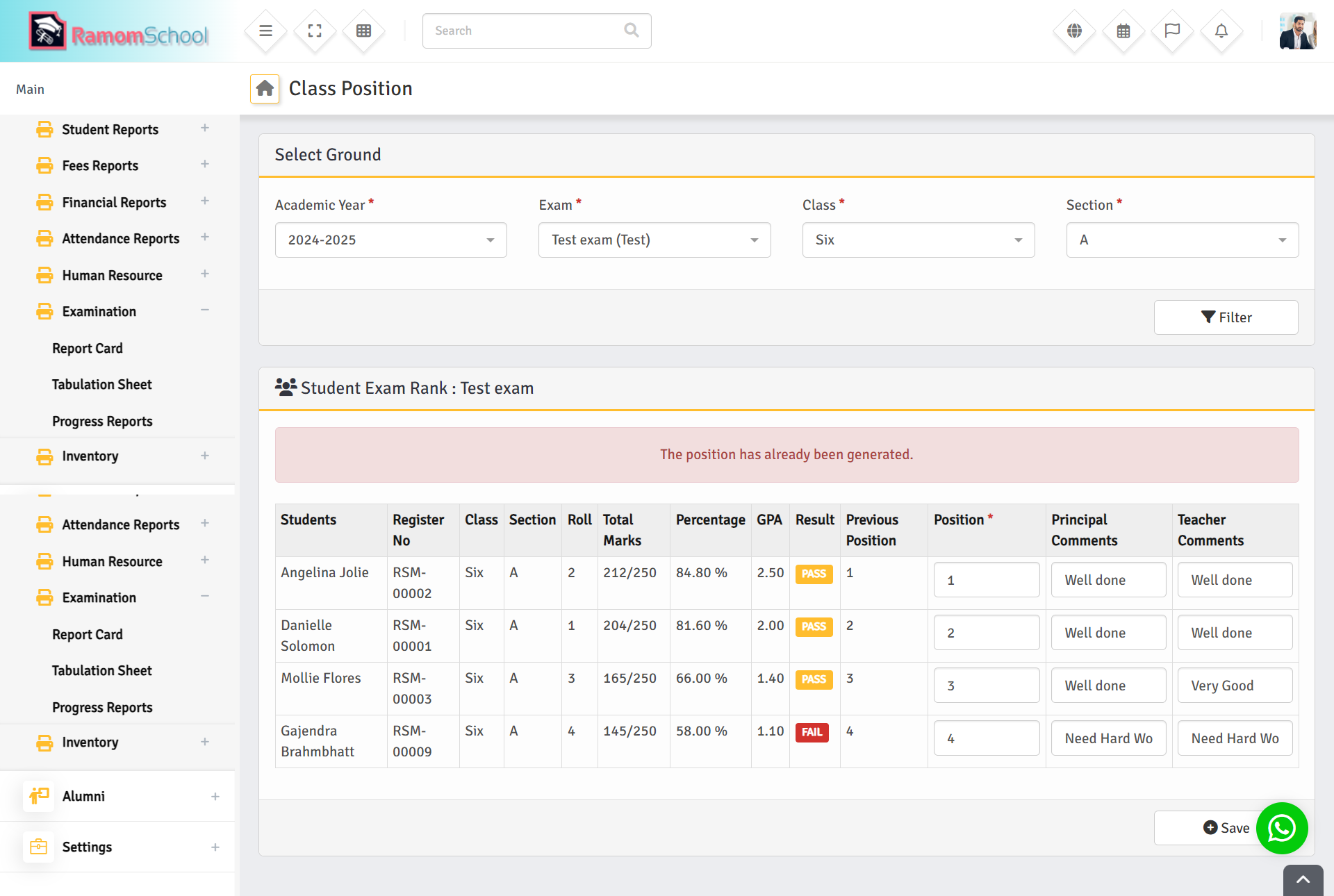Open upper Tabulation Sheet menu item
Screen dimensions: 1334x896
[x=102, y=384]
